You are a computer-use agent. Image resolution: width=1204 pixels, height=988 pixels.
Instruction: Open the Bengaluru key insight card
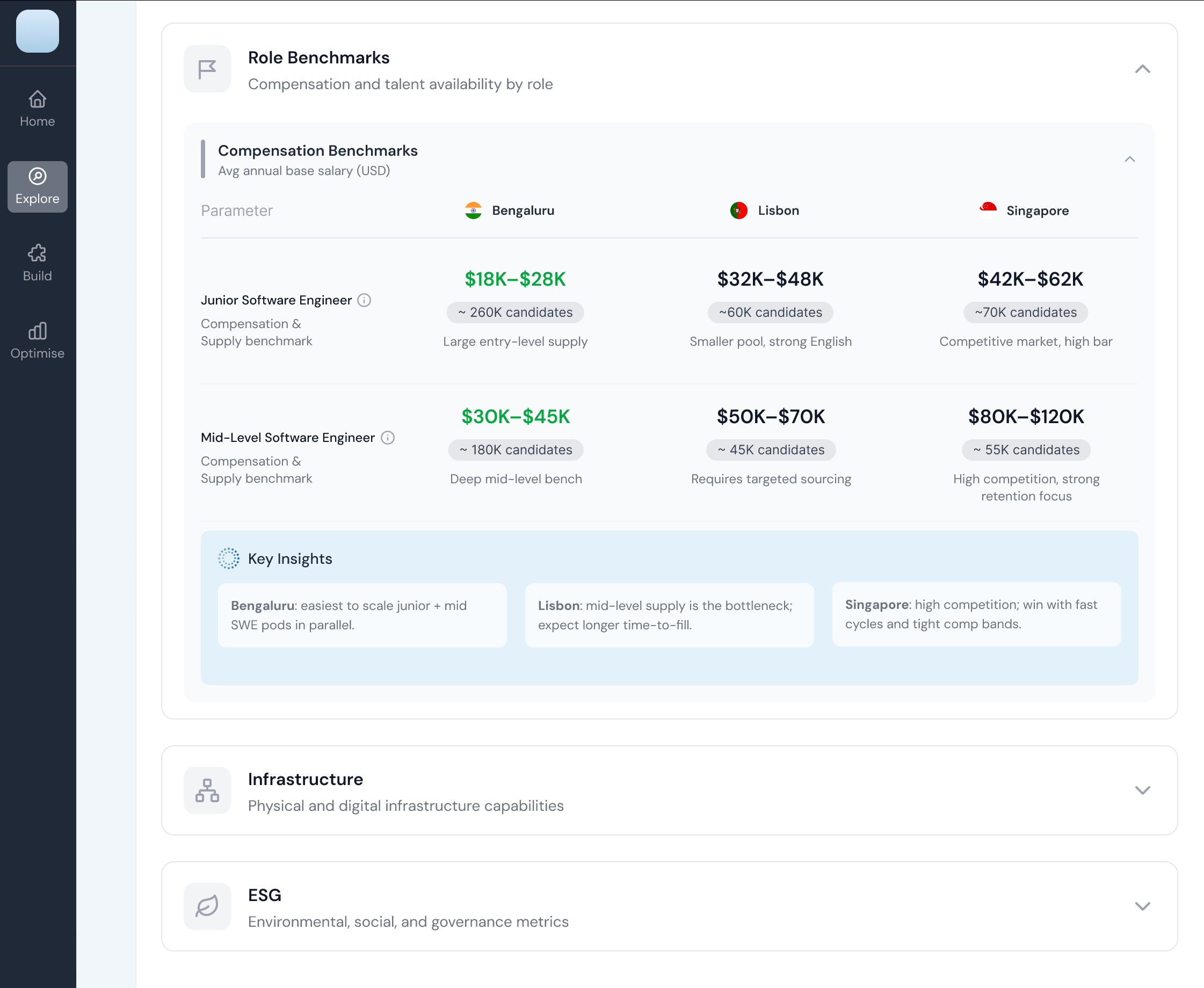[x=362, y=615]
